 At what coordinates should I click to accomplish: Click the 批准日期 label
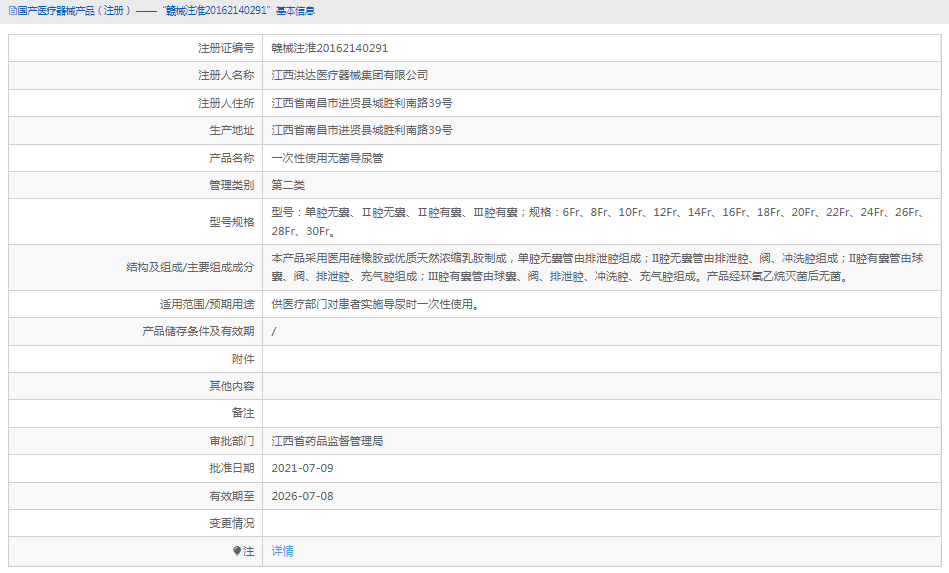(231, 468)
